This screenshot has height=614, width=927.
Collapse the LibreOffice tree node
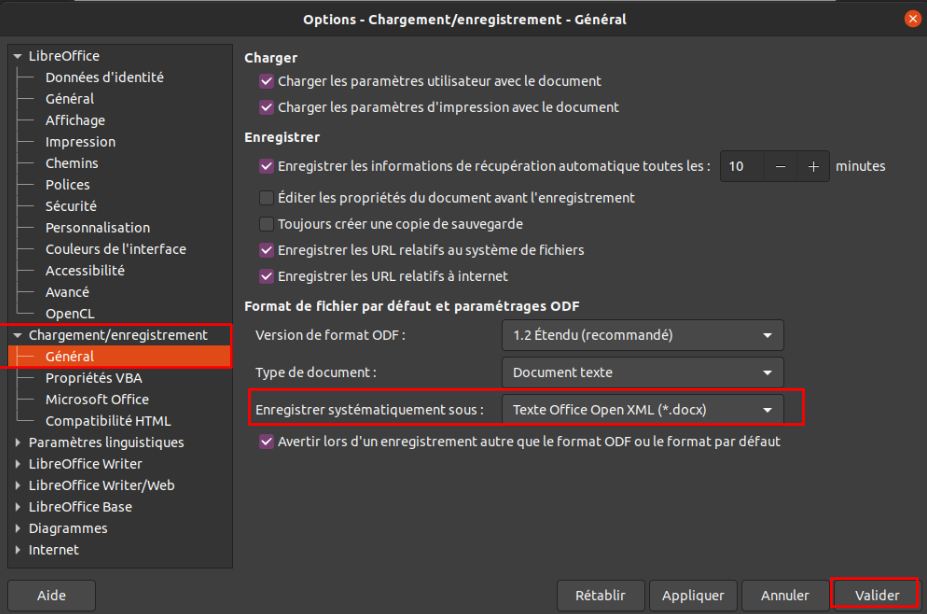coord(18,56)
